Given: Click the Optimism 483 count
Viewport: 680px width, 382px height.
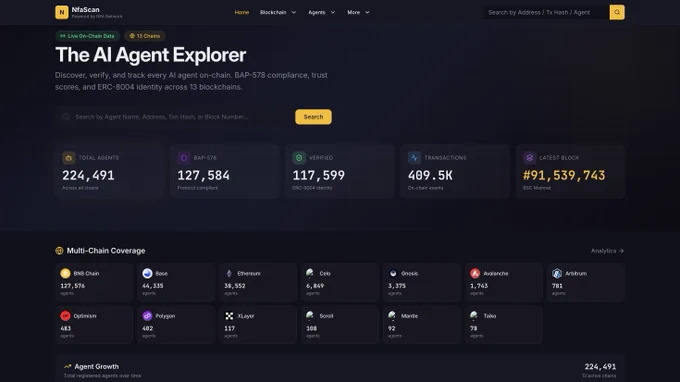Looking at the screenshot, I should tap(65, 328).
